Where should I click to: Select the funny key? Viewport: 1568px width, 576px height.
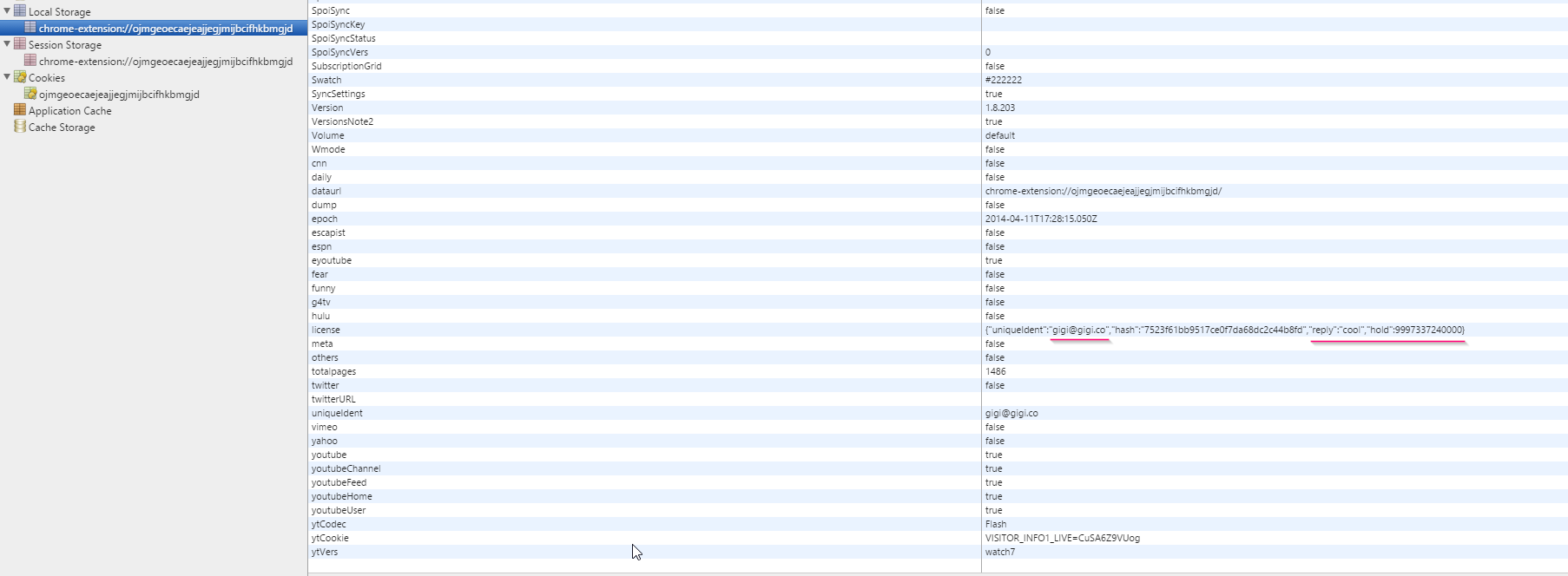[x=323, y=288]
